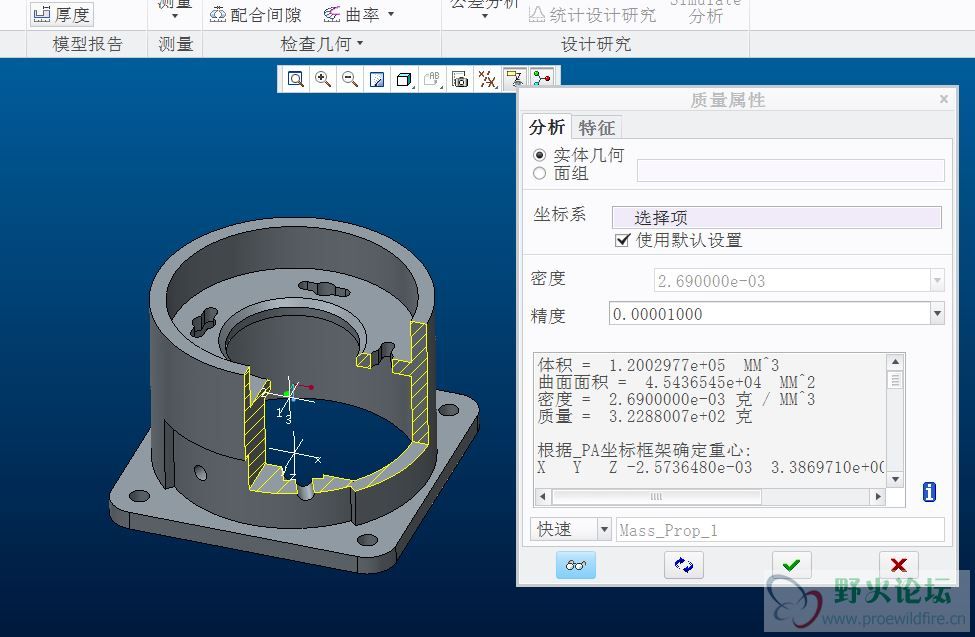Click the 密度 value field 2.690000e-03

(792, 281)
